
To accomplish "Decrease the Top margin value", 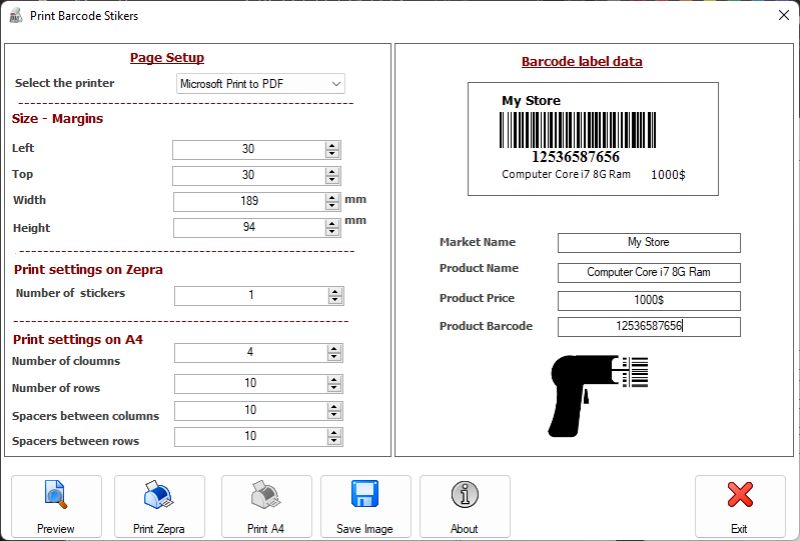I will tap(332, 180).
